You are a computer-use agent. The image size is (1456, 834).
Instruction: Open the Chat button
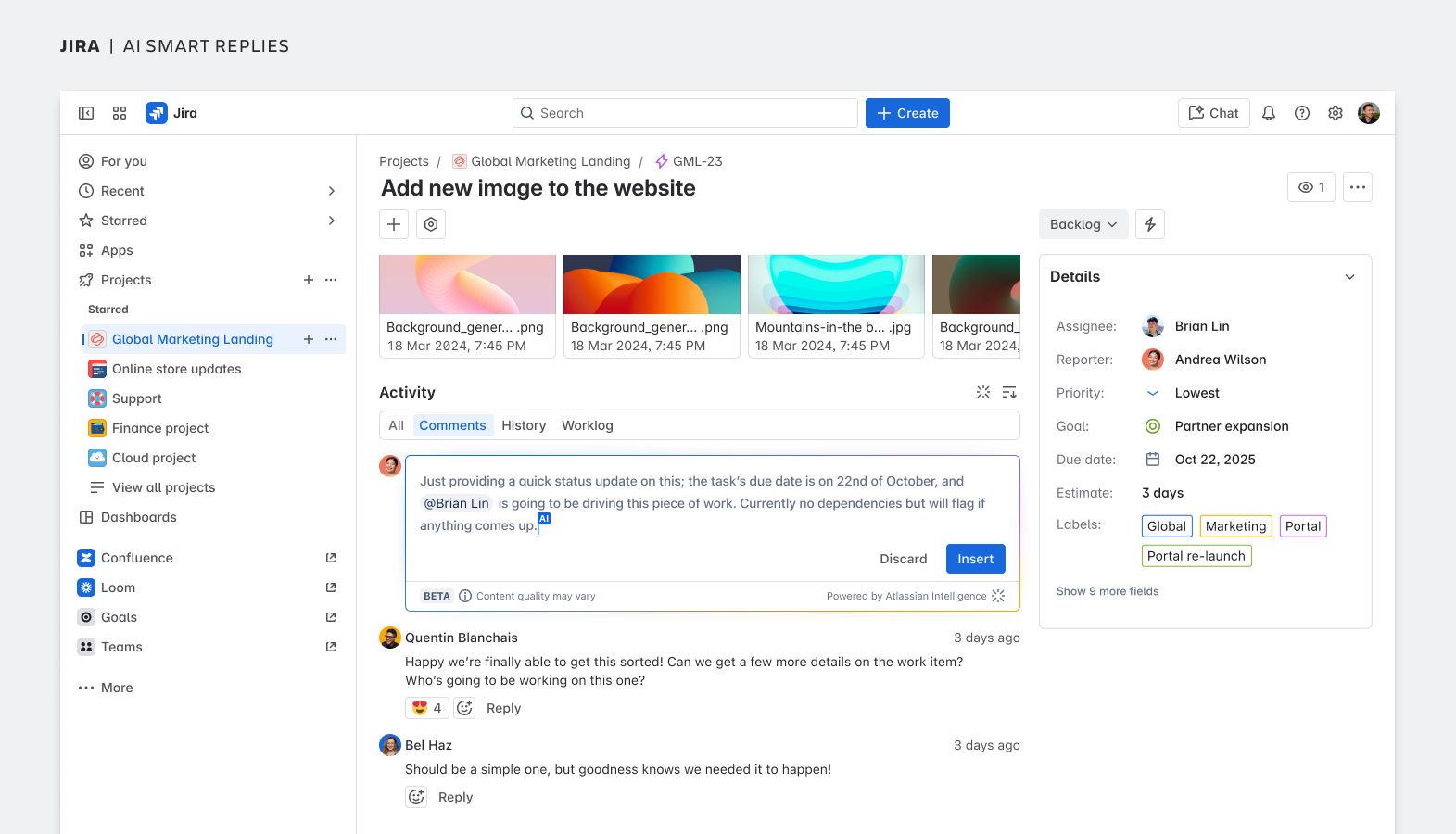pos(1214,113)
